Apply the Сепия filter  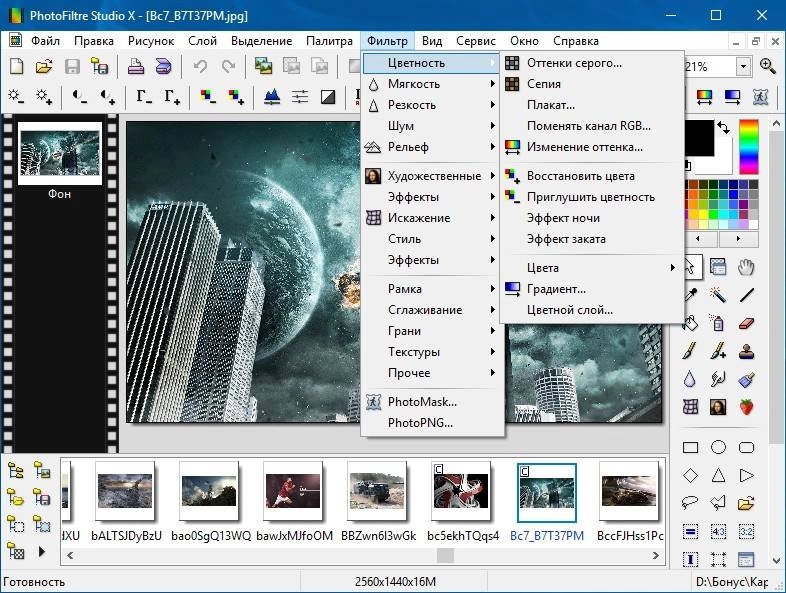pos(593,84)
